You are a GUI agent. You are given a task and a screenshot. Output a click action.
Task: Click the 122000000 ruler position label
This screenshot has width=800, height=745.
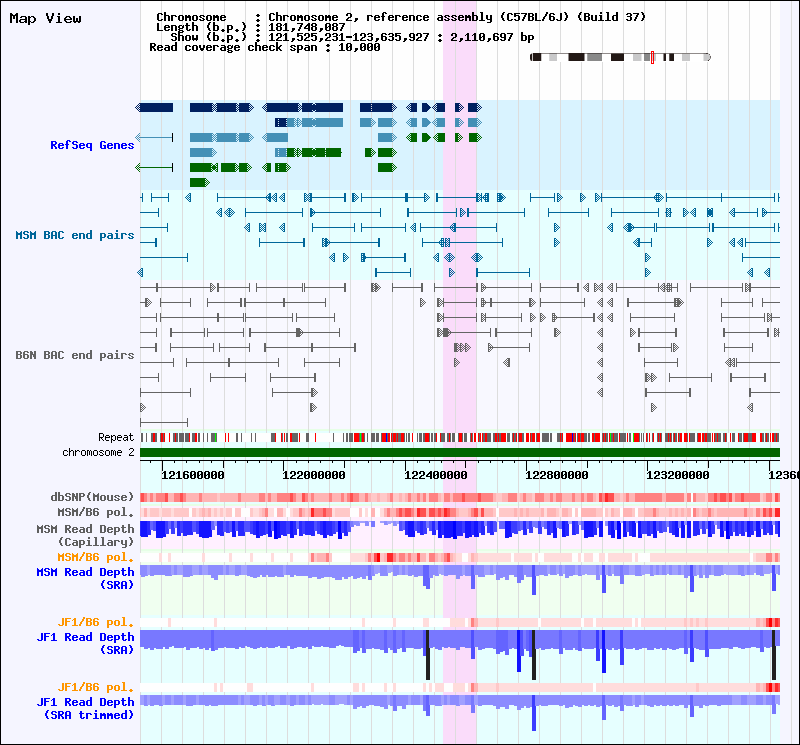[314, 476]
